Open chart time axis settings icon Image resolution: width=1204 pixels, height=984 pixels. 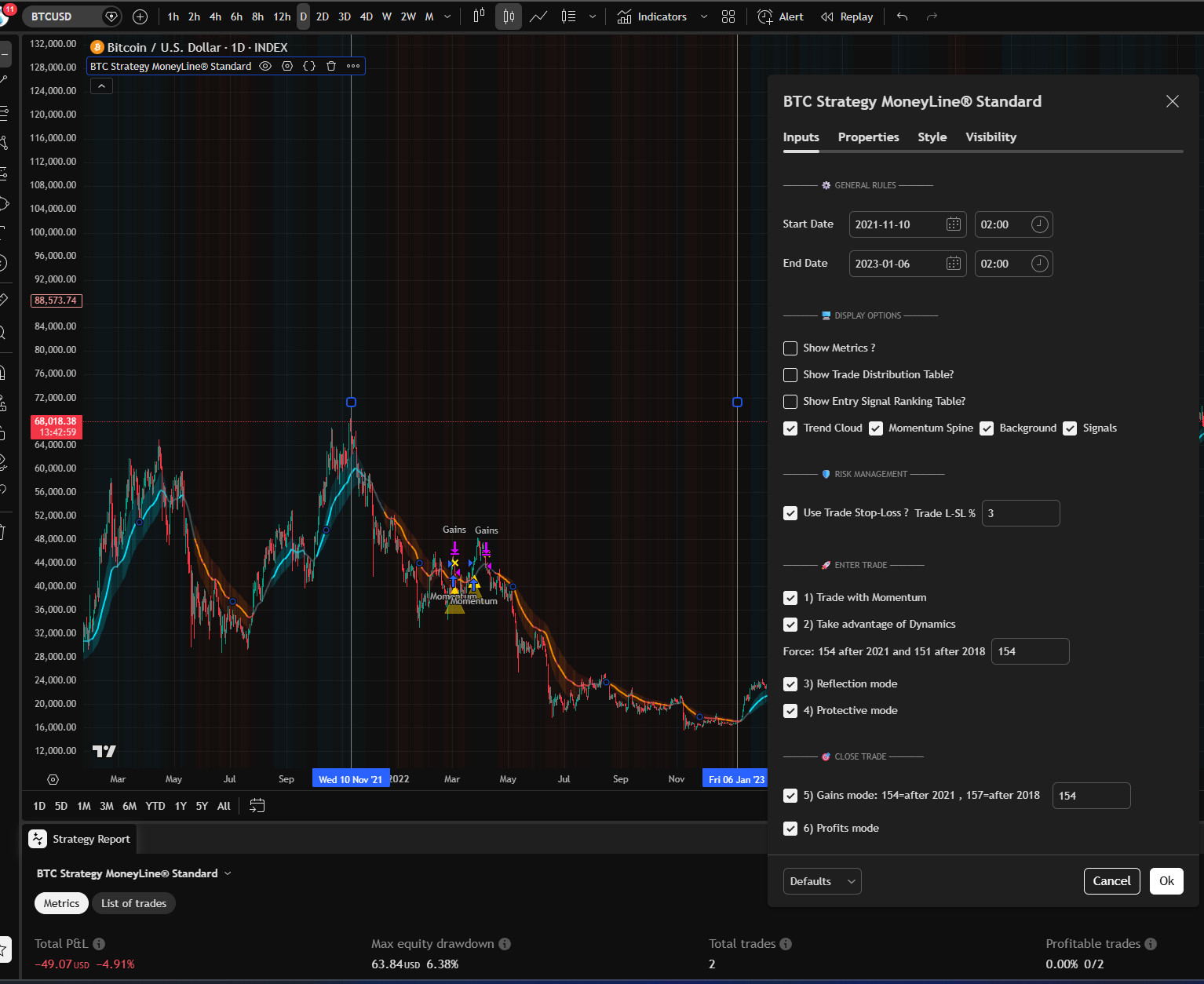(53, 779)
